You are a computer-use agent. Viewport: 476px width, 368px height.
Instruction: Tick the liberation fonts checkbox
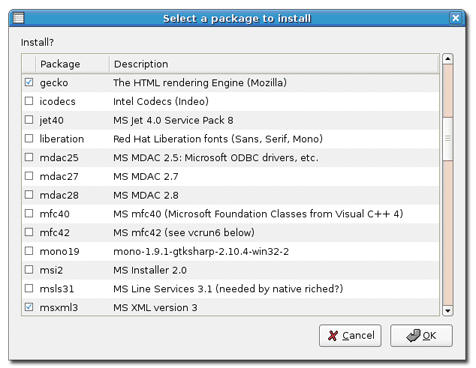pyautogui.click(x=29, y=138)
